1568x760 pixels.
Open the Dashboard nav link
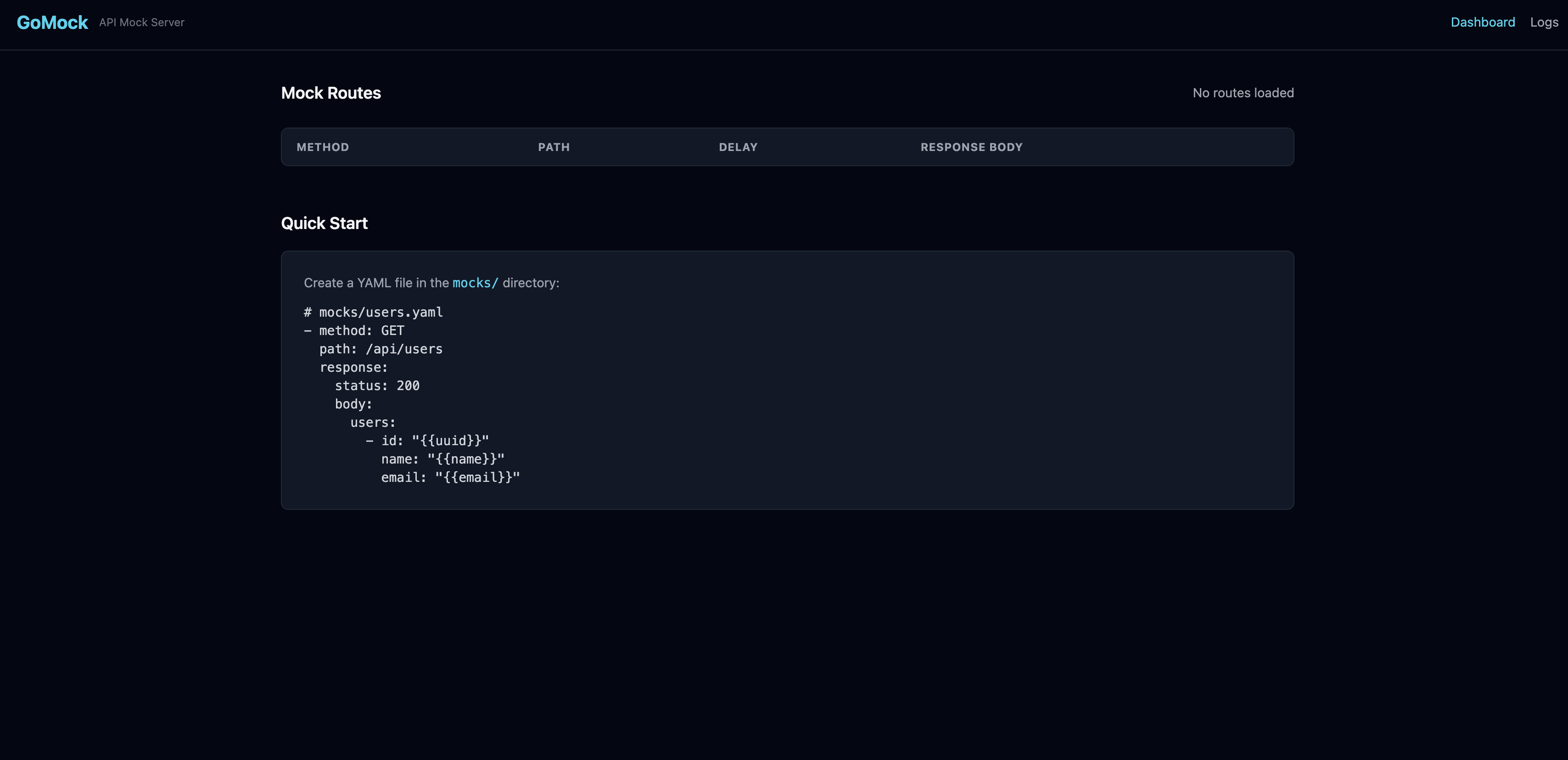coord(1482,22)
